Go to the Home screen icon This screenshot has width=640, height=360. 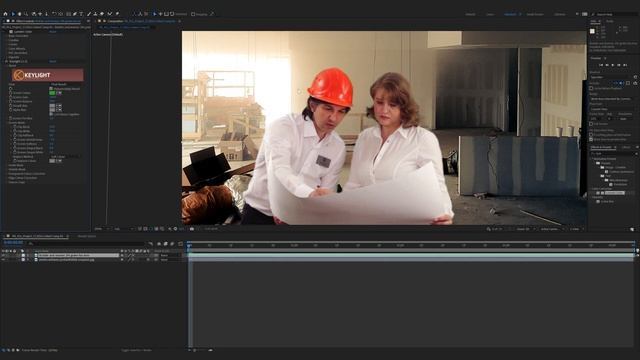click(5, 14)
